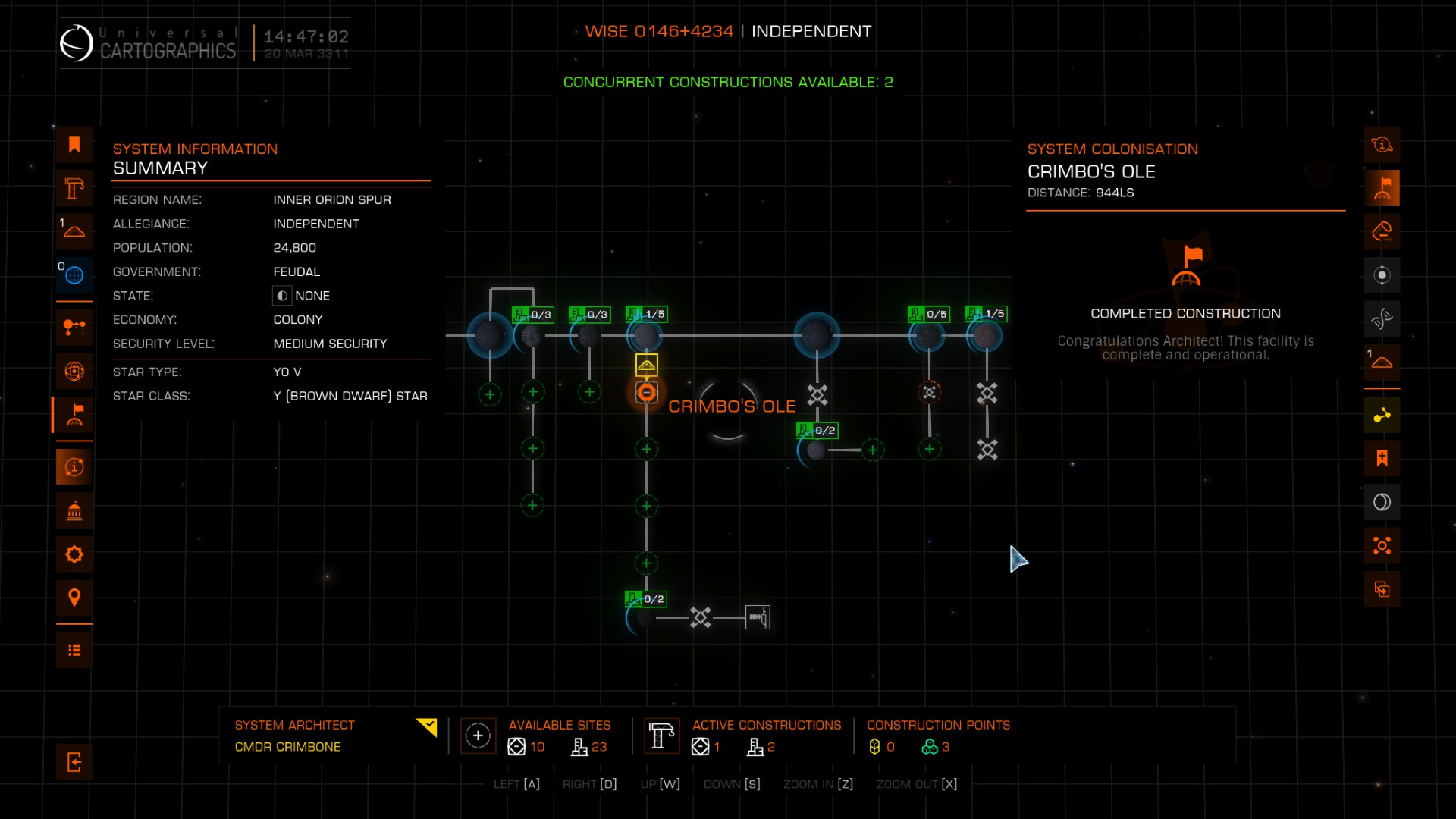Select the empty slot below the leftmost large planet
Screen dimensions: 1456x819
pyautogui.click(x=490, y=394)
